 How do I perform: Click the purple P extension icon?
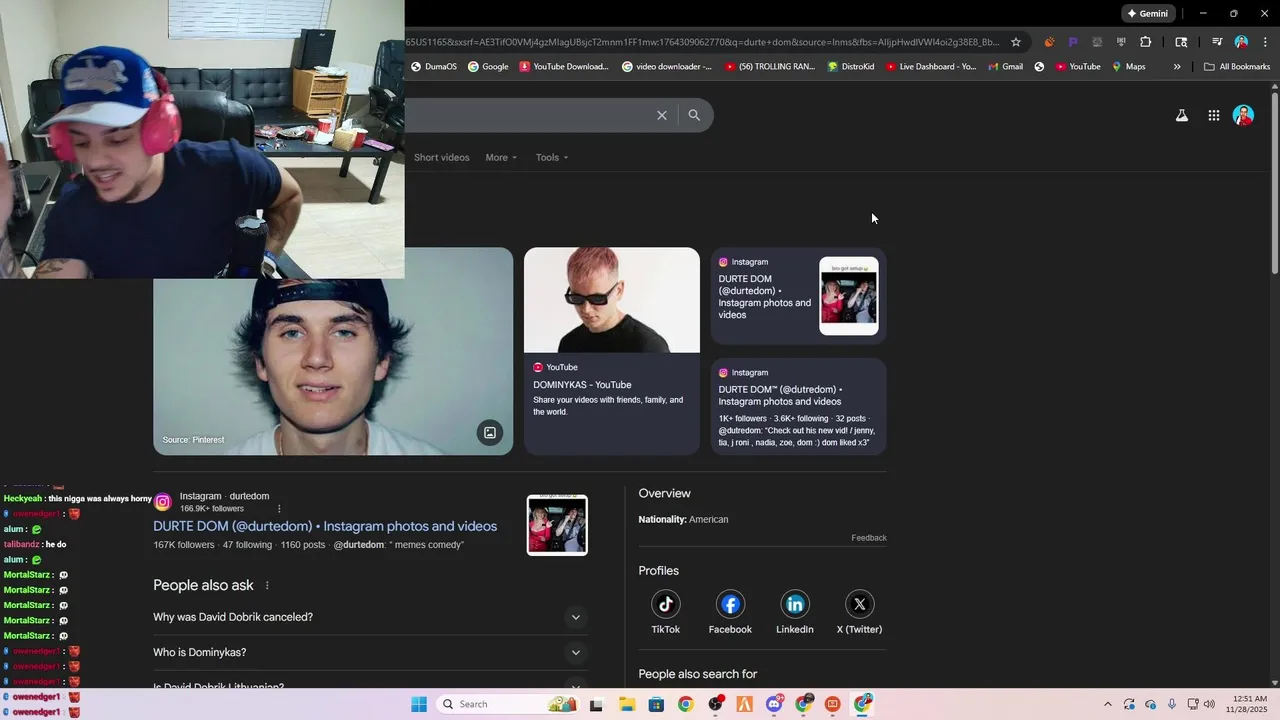[1073, 42]
